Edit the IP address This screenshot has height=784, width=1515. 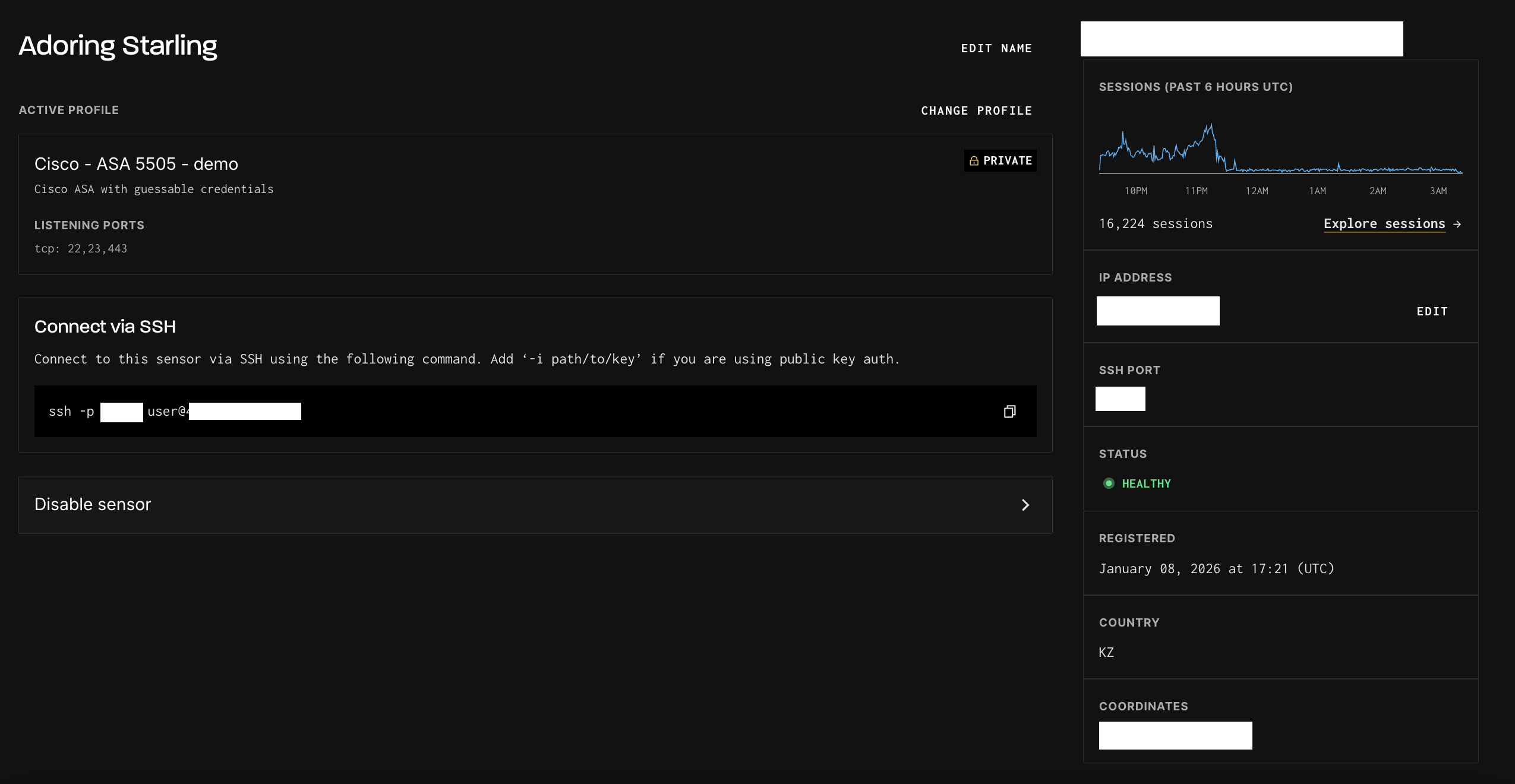tap(1432, 312)
